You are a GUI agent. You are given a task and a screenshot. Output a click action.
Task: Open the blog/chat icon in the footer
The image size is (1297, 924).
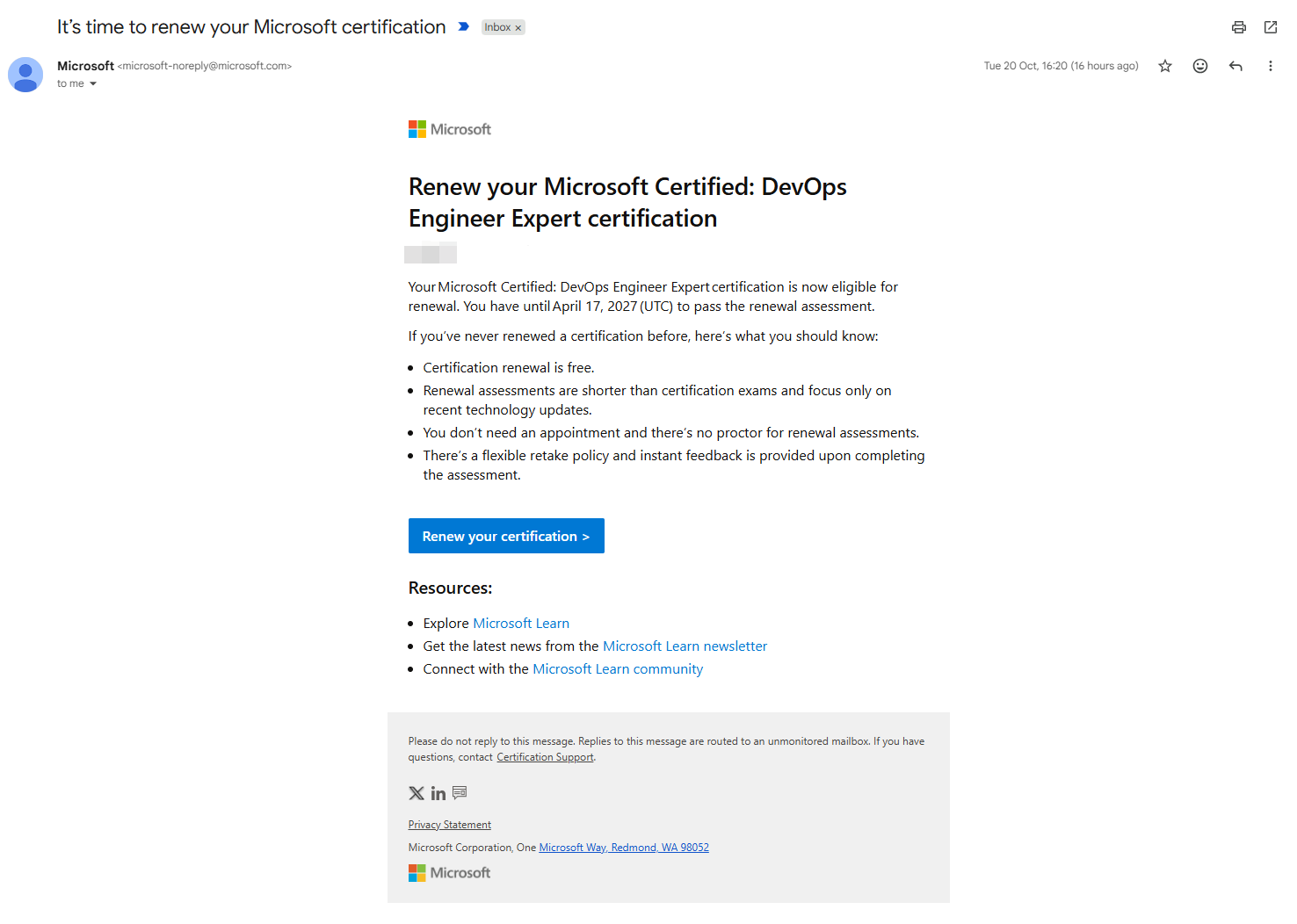460,792
